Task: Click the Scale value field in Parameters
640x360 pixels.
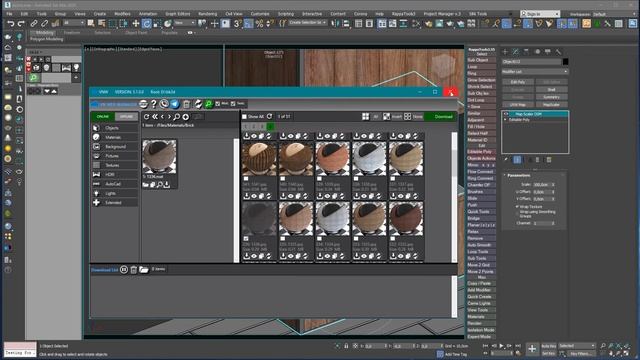Action: click(542, 185)
